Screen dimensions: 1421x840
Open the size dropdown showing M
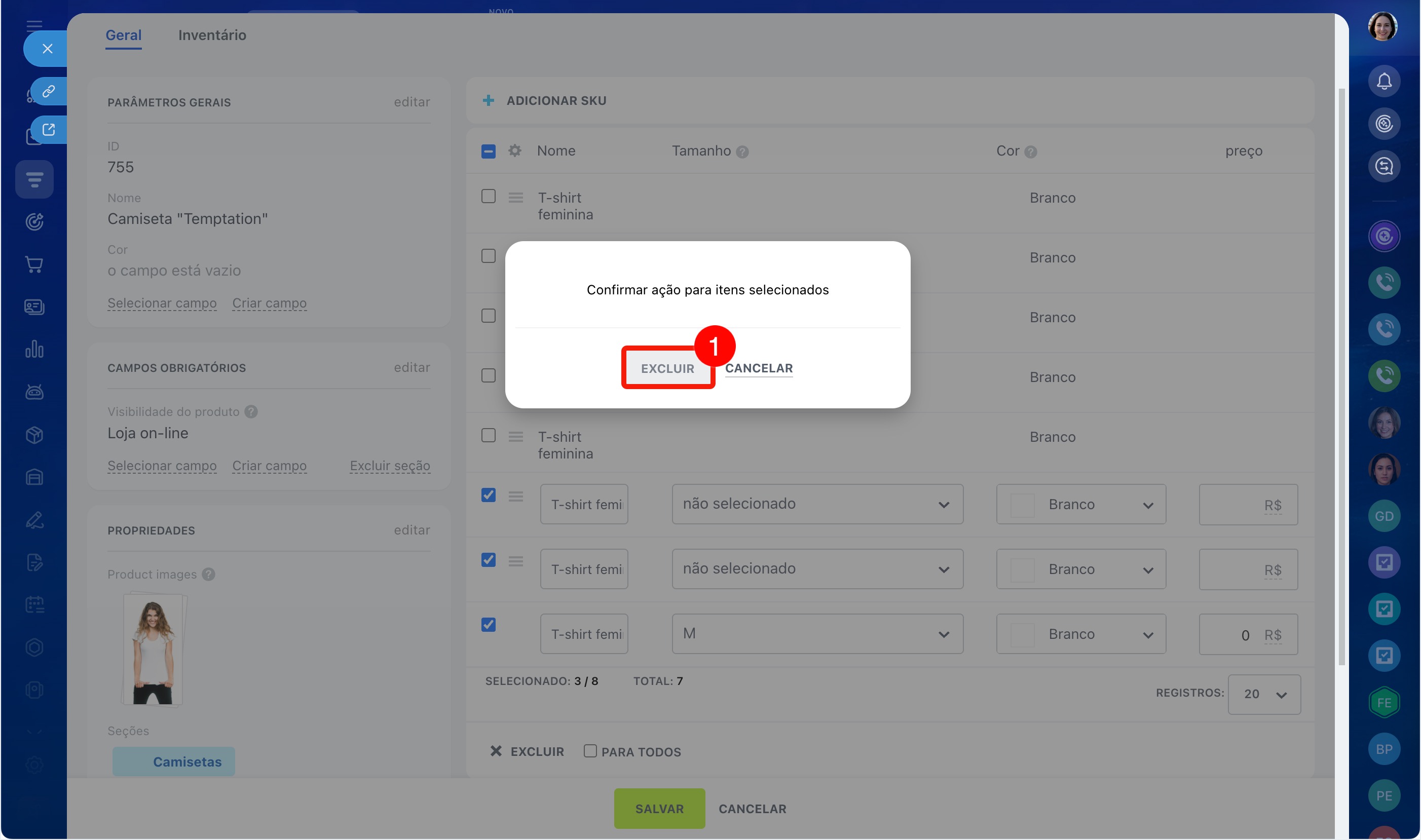point(817,634)
